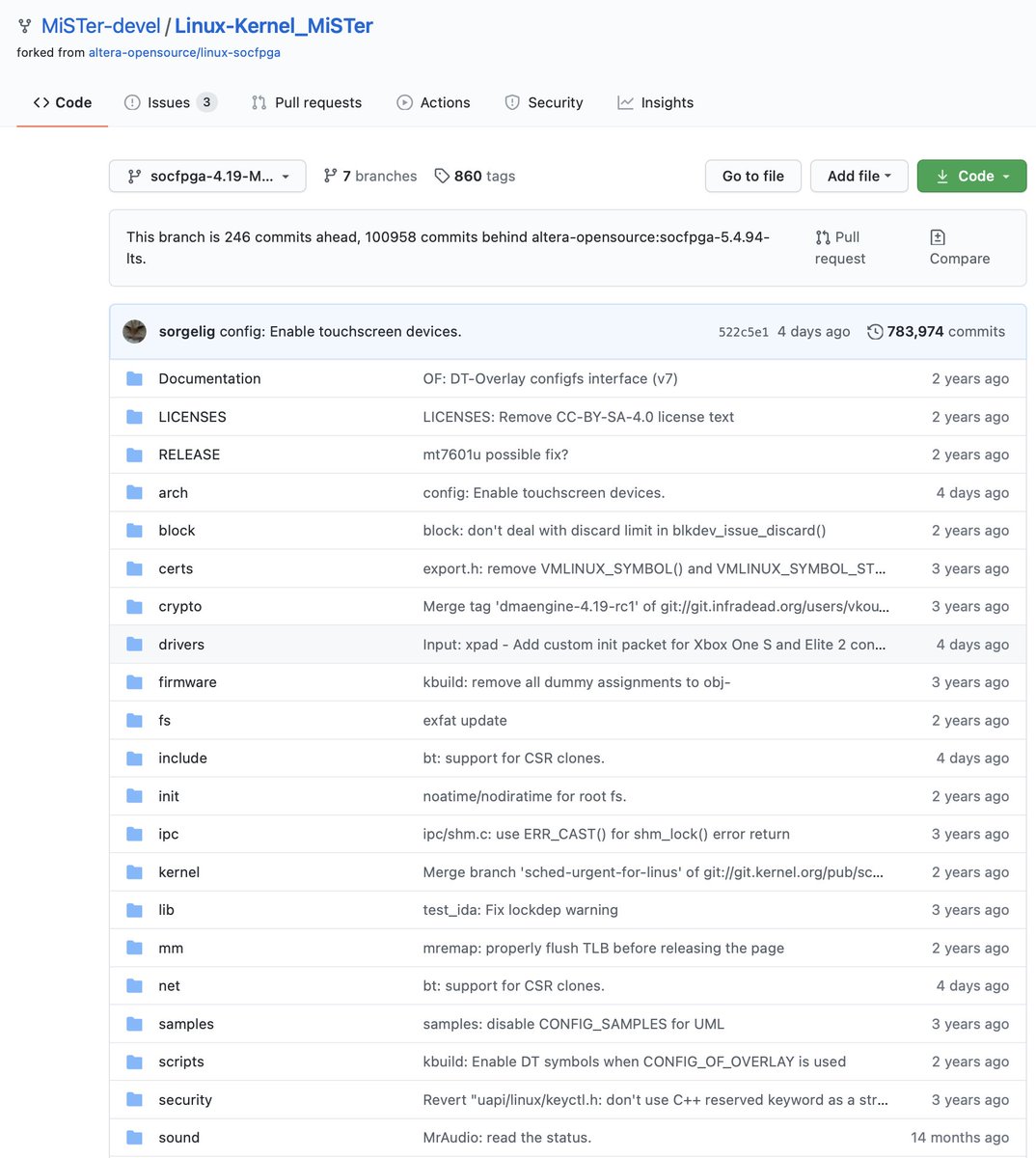Click the ipc folder icon
The height and width of the screenshot is (1158, 1036).
pyautogui.click(x=135, y=834)
